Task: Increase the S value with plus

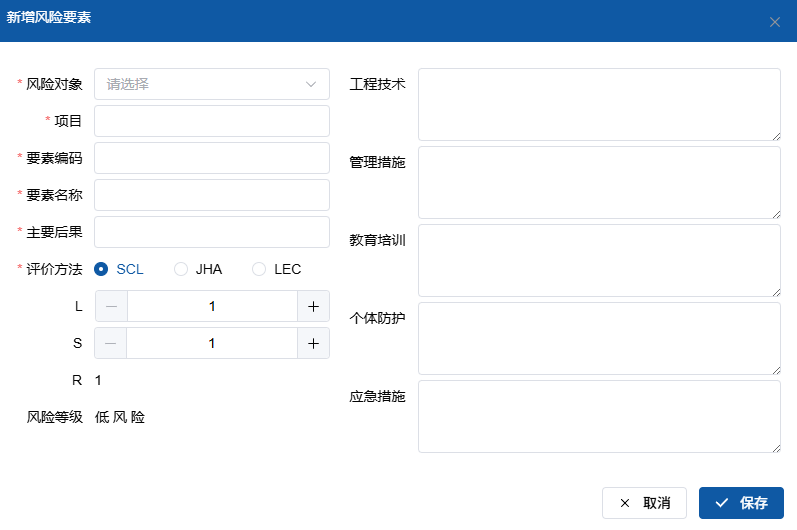Action: [313, 343]
